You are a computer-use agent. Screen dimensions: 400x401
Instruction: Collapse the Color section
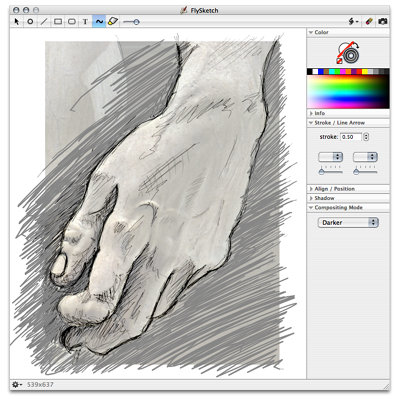click(x=311, y=32)
